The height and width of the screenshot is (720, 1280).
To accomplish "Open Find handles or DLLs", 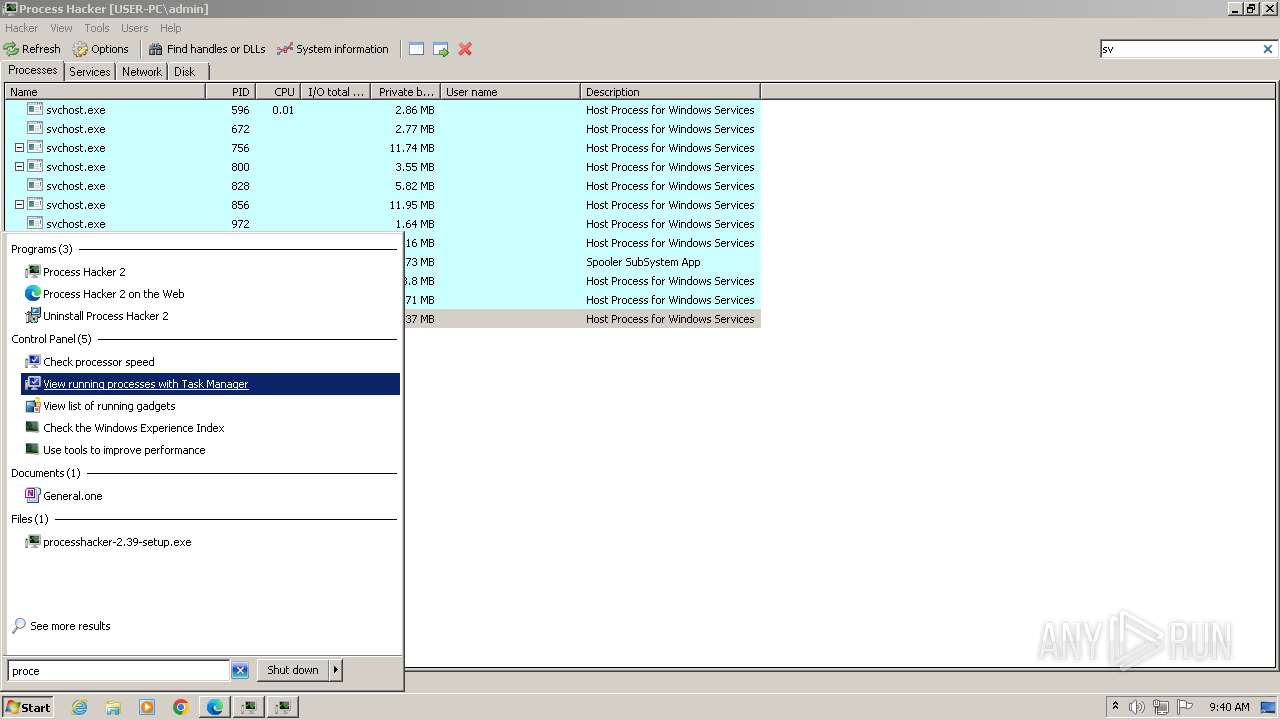I will pos(207,49).
